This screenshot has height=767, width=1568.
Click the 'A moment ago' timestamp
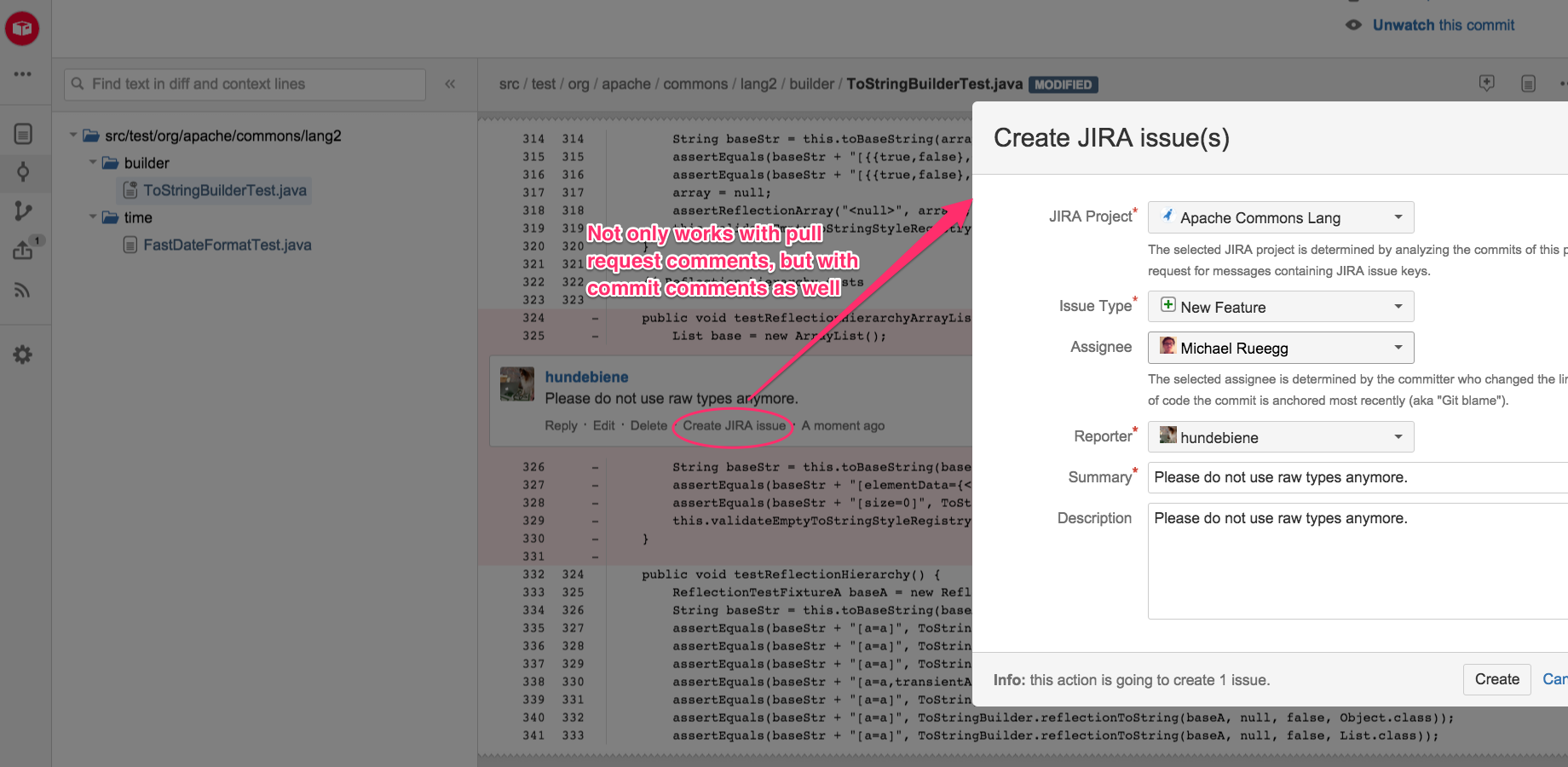(x=843, y=425)
